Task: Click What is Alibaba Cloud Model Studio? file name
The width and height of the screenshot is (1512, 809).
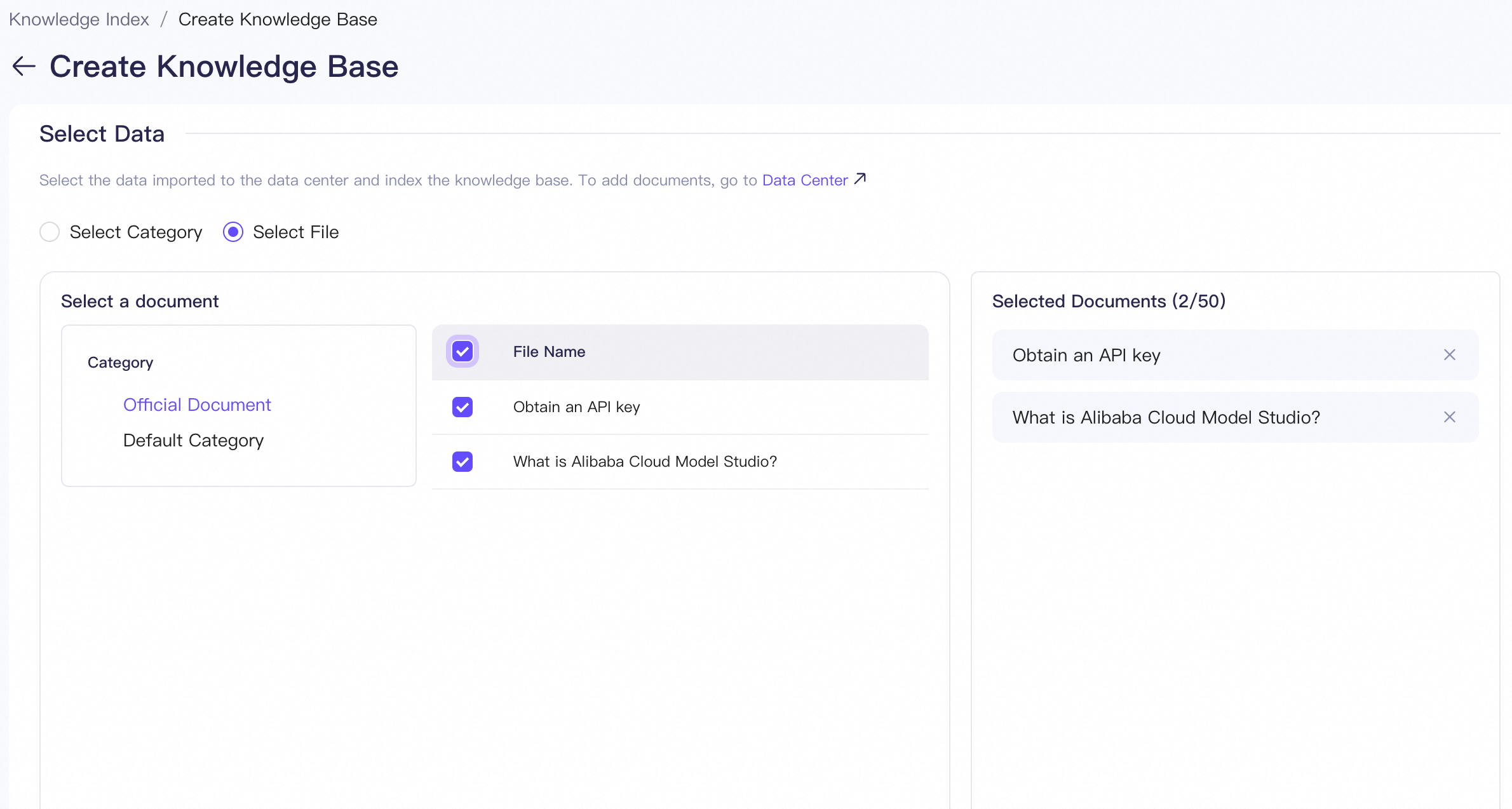Action: pos(645,462)
